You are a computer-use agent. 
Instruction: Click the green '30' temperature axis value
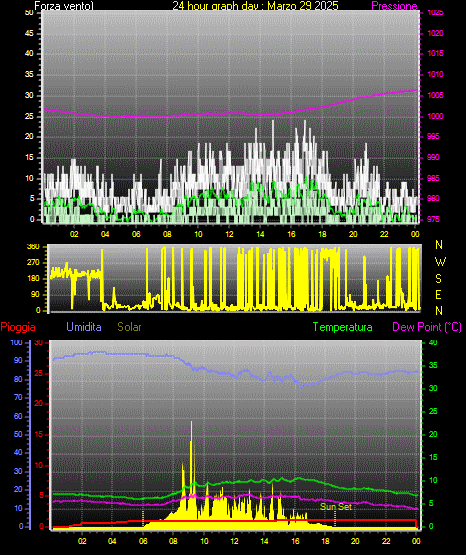tap(433, 388)
